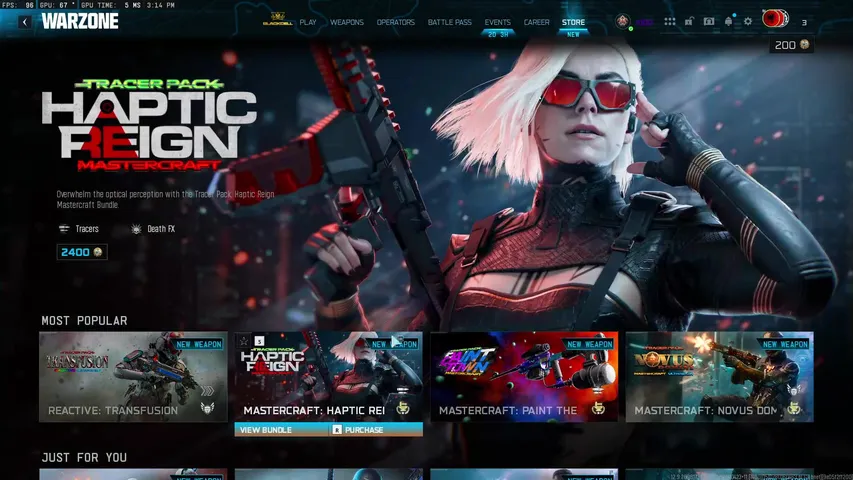Go back using the arrow beside WARZONE
The height and width of the screenshot is (480, 853).
point(24,22)
